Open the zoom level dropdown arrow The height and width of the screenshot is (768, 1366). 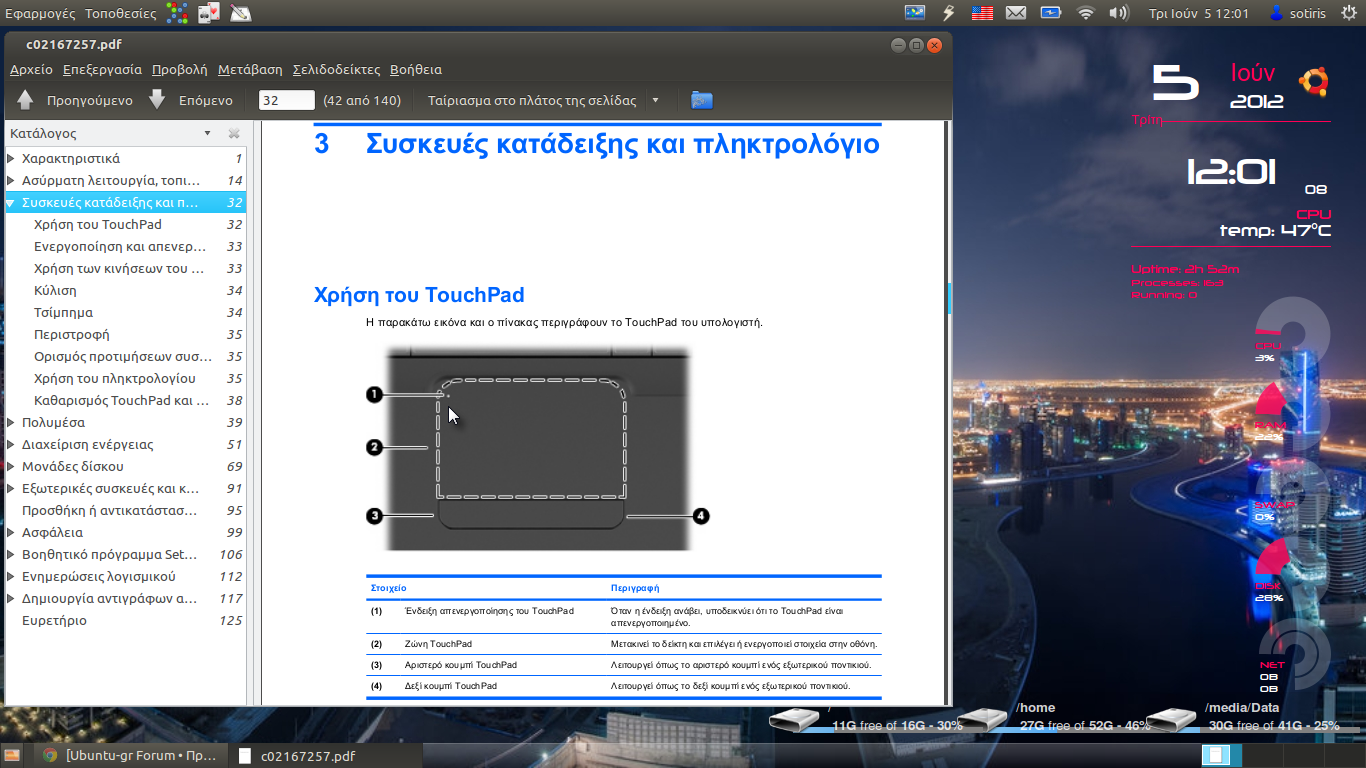point(656,100)
